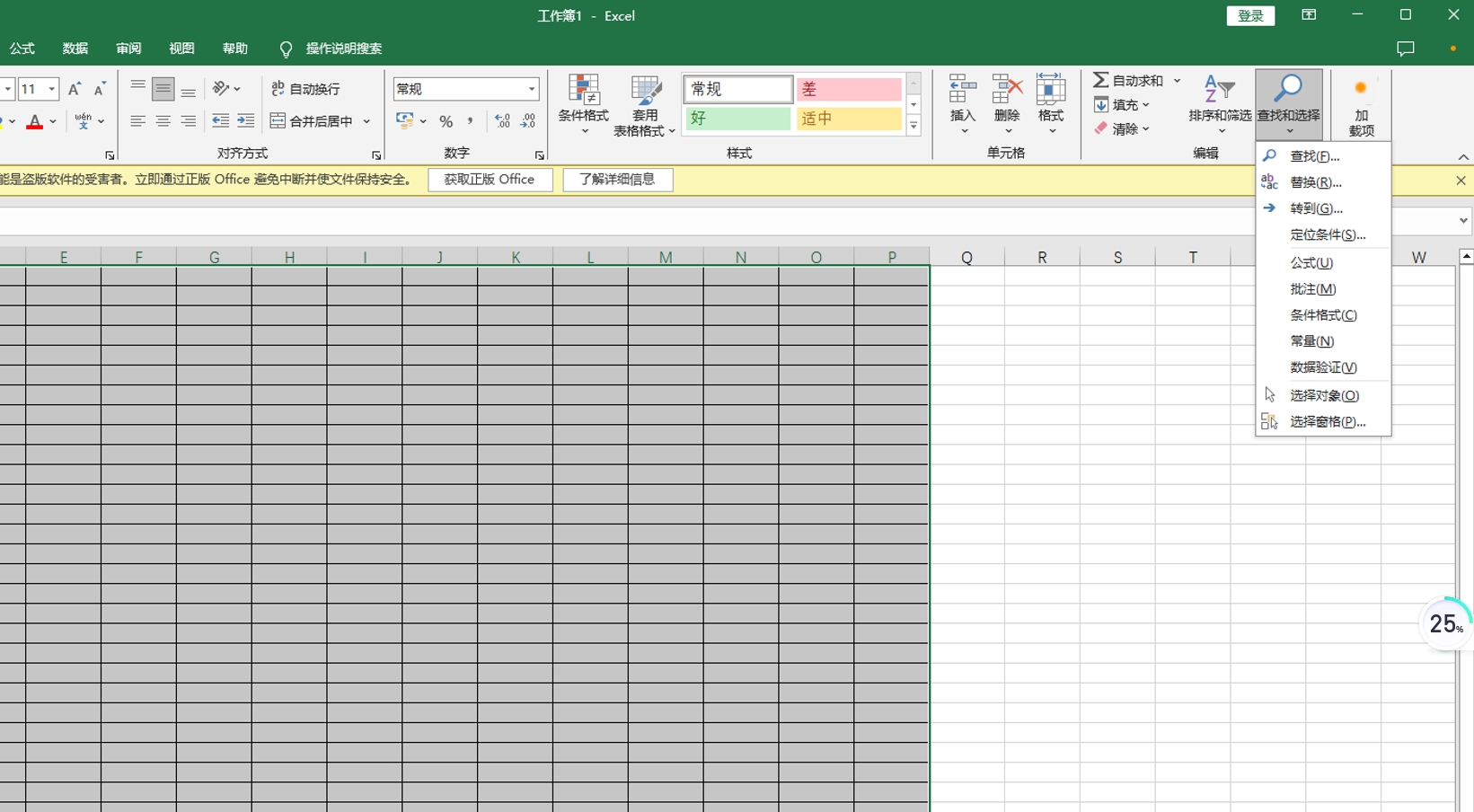1474x812 pixels.
Task: Open the text orientation options
Action: click(x=226, y=88)
